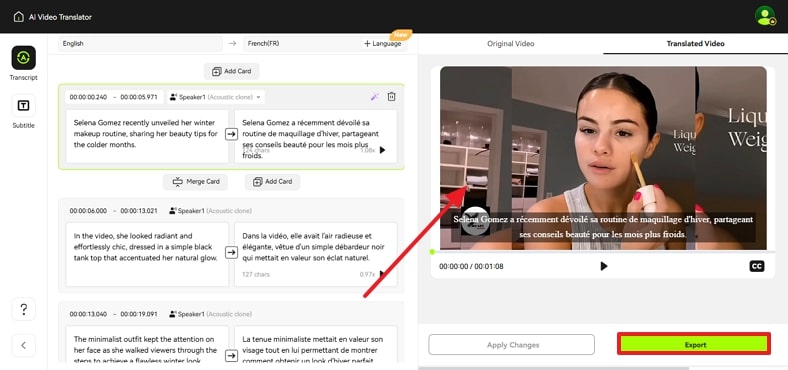This screenshot has width=788, height=370.
Task: Click the horizontal scrollbar under the Export panel
Action: (553, 368)
